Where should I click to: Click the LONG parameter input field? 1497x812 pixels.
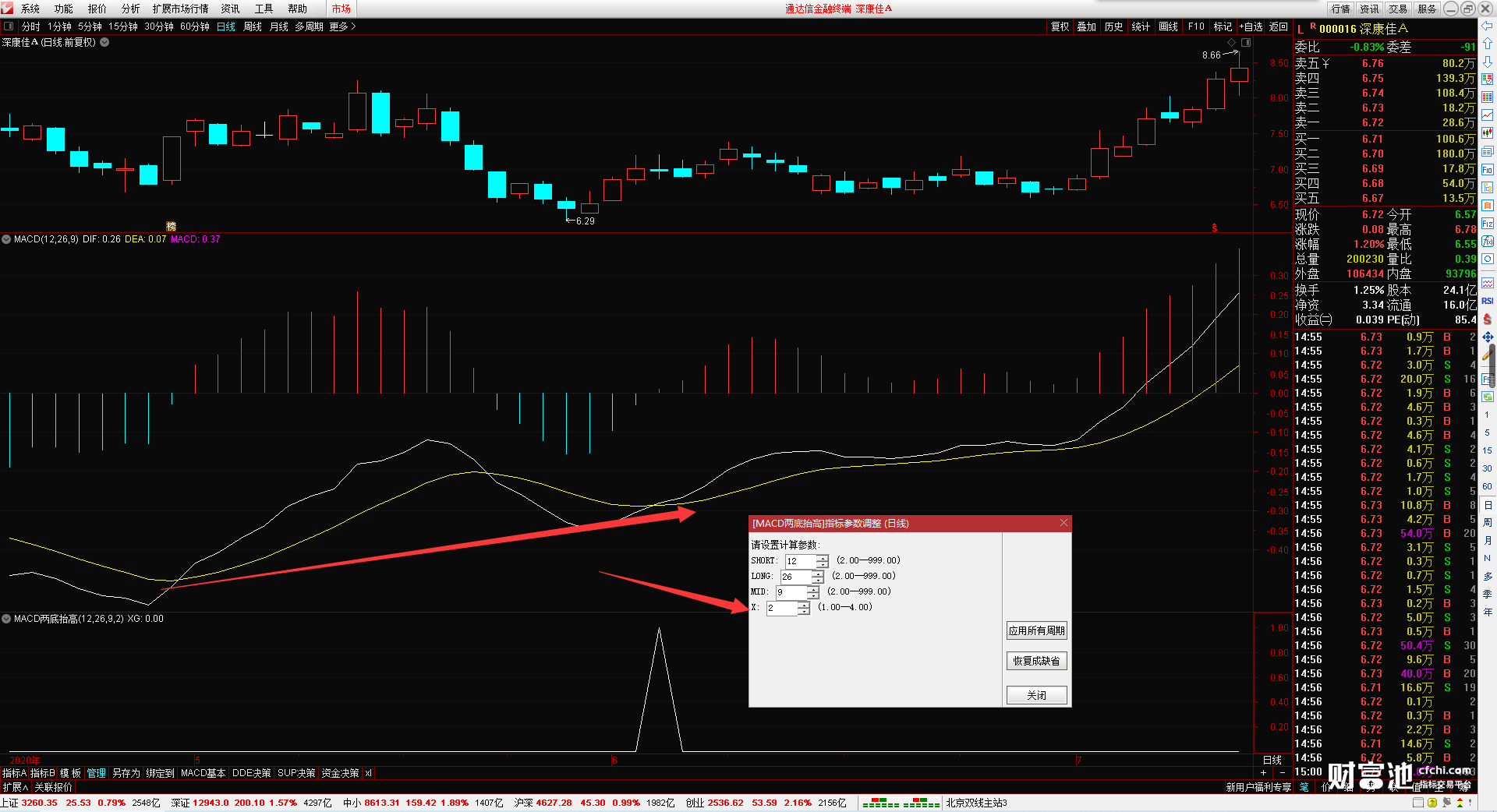pyautogui.click(x=796, y=577)
